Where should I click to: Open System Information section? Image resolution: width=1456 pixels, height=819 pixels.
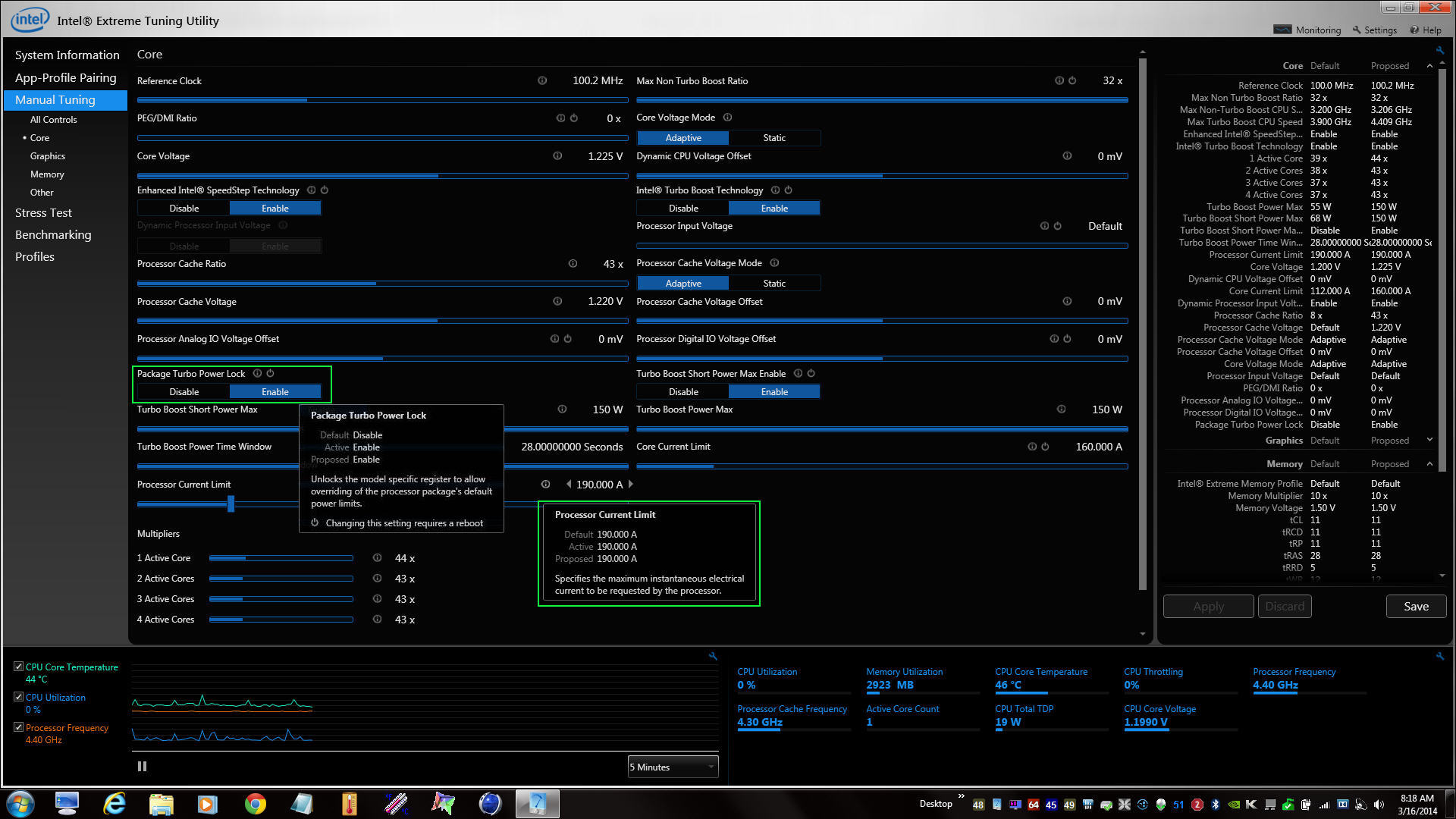67,55
